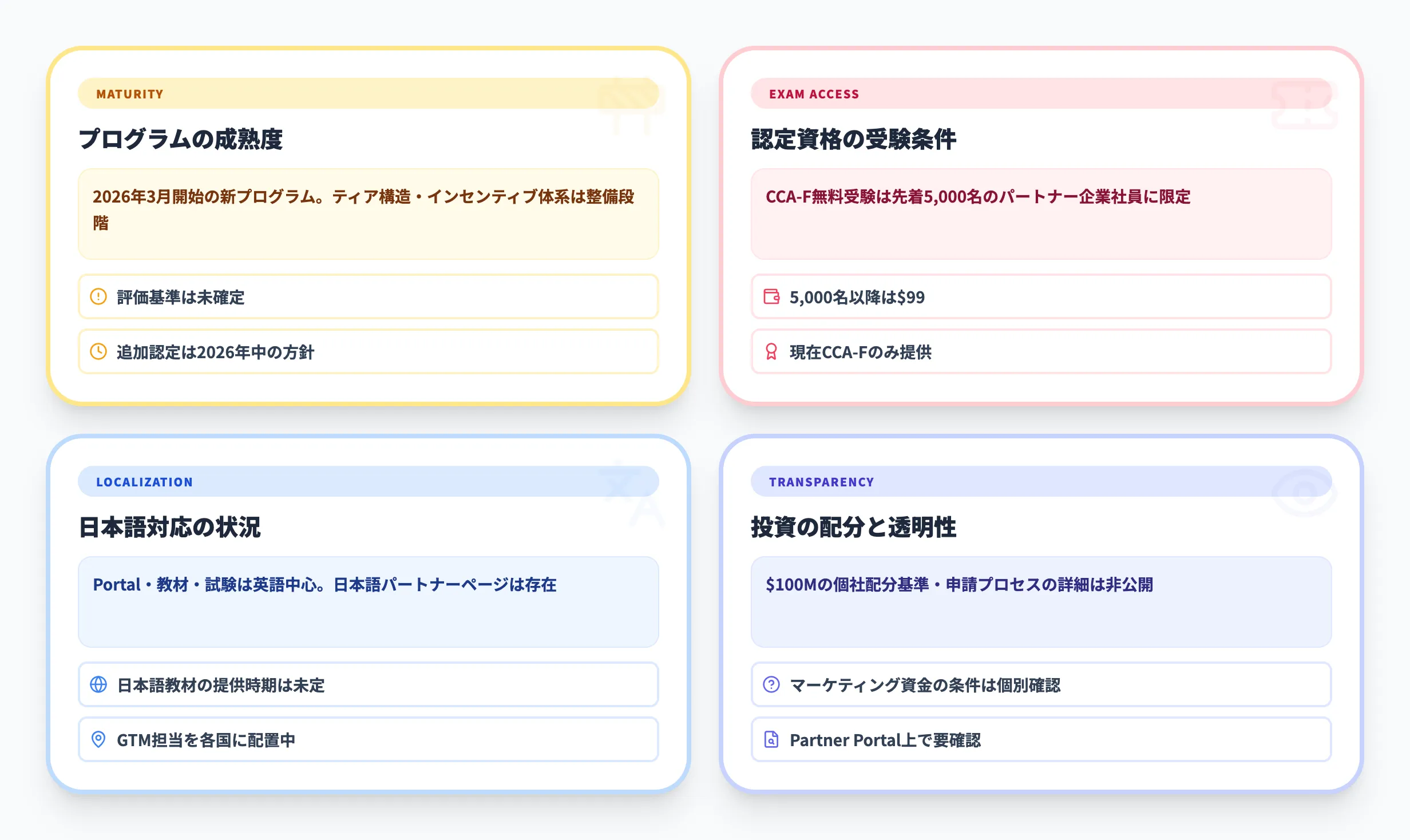Viewport: 1410px width, 840px height.
Task: Select the MATURITY category label
Action: pos(129,94)
